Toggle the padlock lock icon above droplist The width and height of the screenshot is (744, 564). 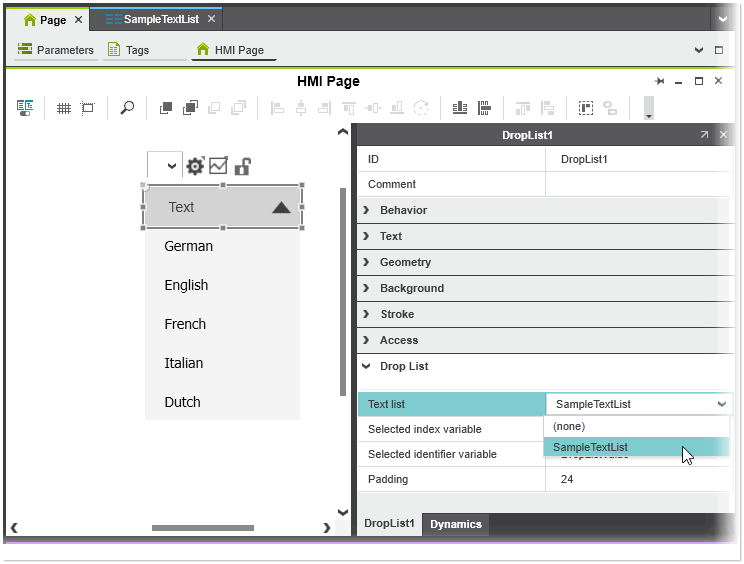click(241, 166)
